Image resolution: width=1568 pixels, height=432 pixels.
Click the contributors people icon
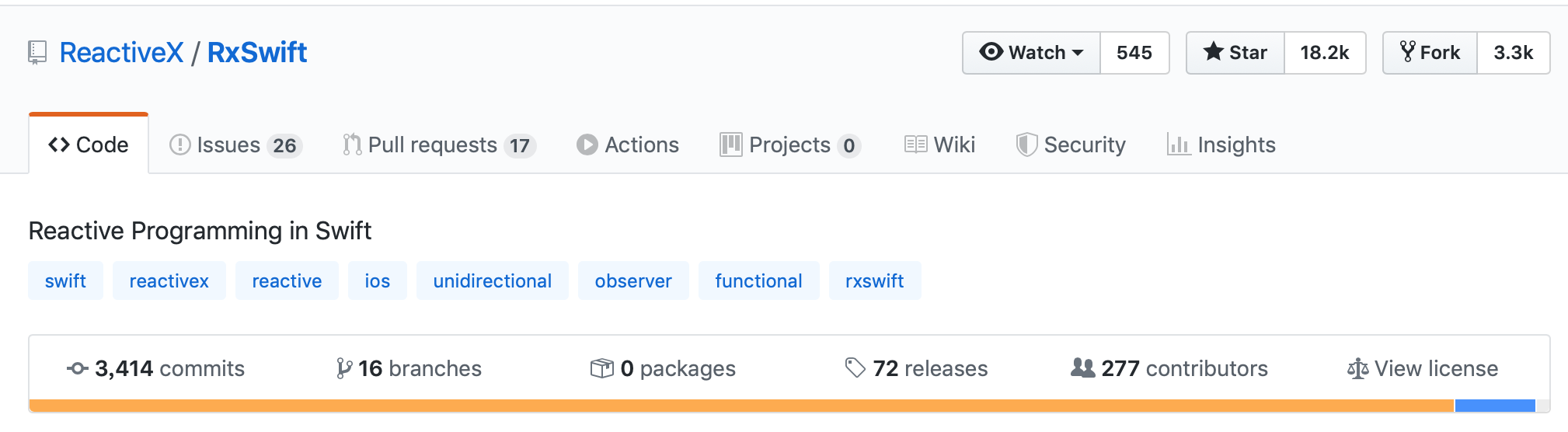1082,368
